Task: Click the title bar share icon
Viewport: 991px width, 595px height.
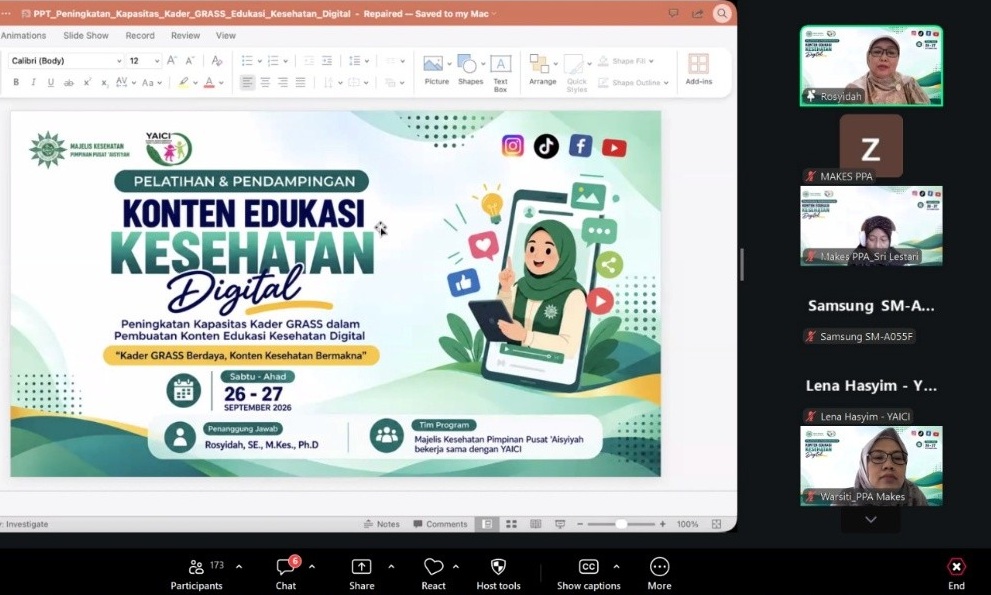Action: tap(697, 13)
